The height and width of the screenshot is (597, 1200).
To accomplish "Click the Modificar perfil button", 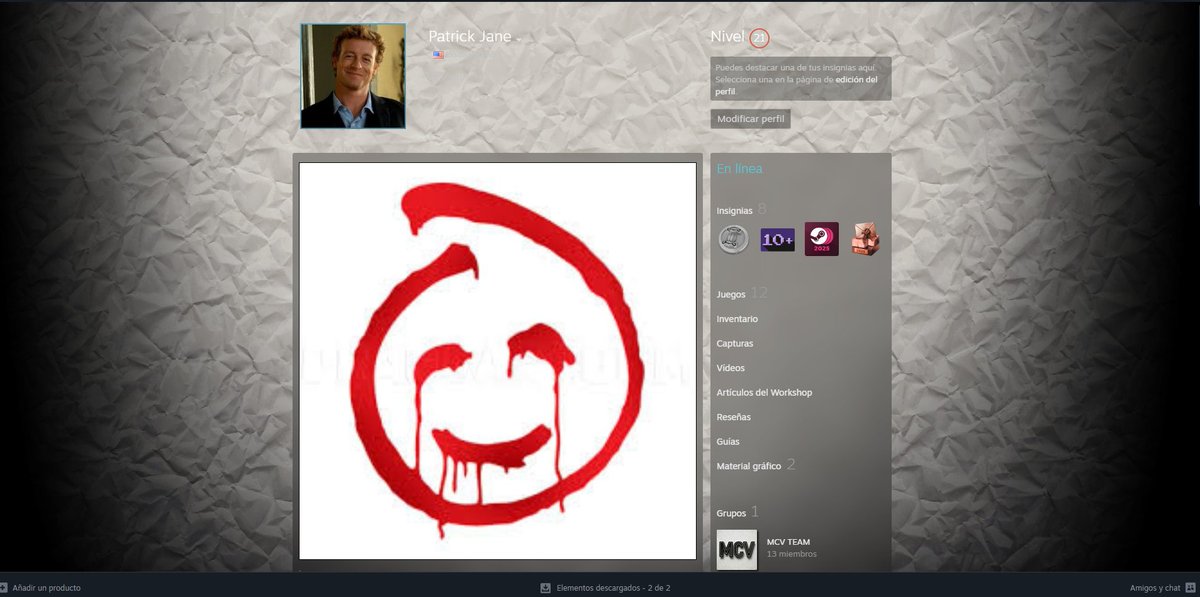I will click(x=750, y=119).
